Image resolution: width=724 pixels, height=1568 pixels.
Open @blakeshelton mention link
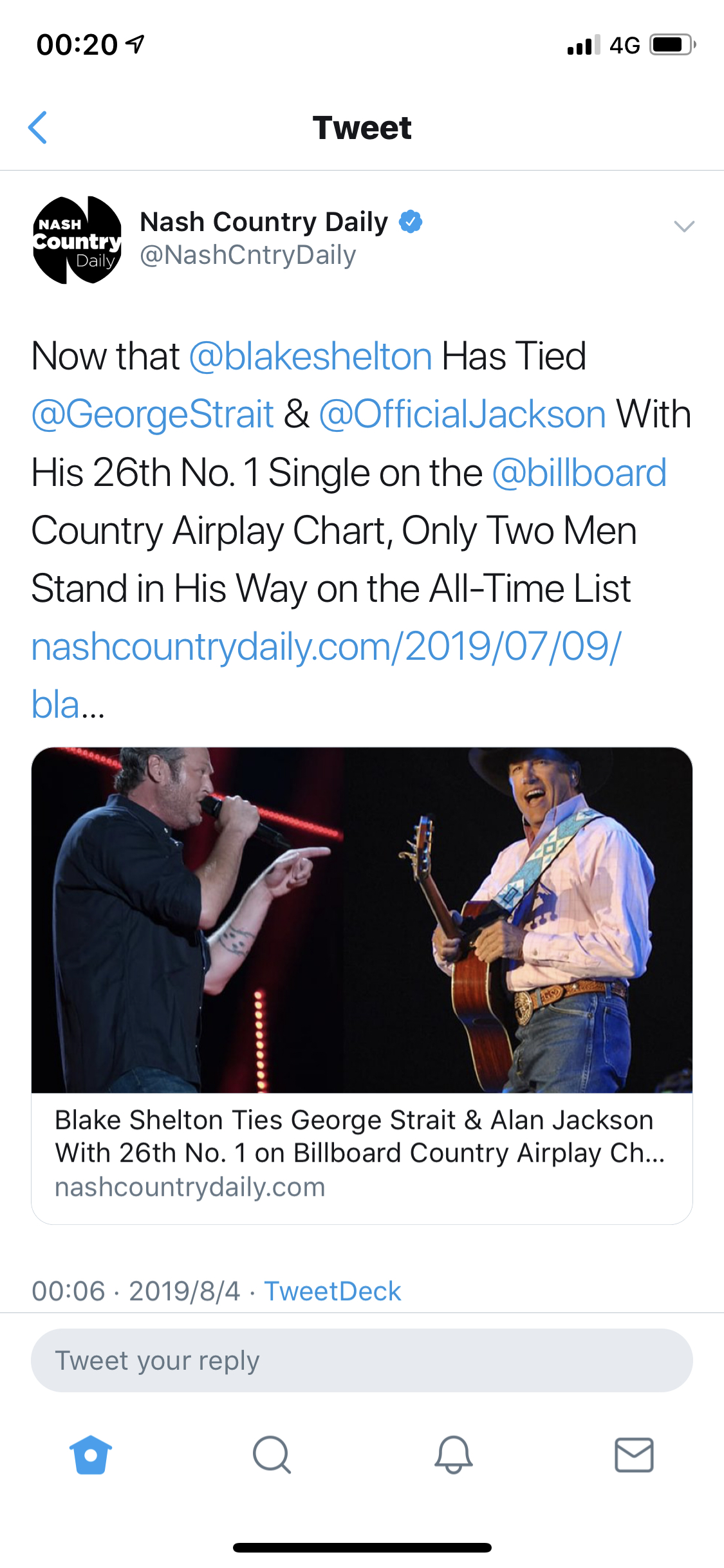click(x=310, y=356)
